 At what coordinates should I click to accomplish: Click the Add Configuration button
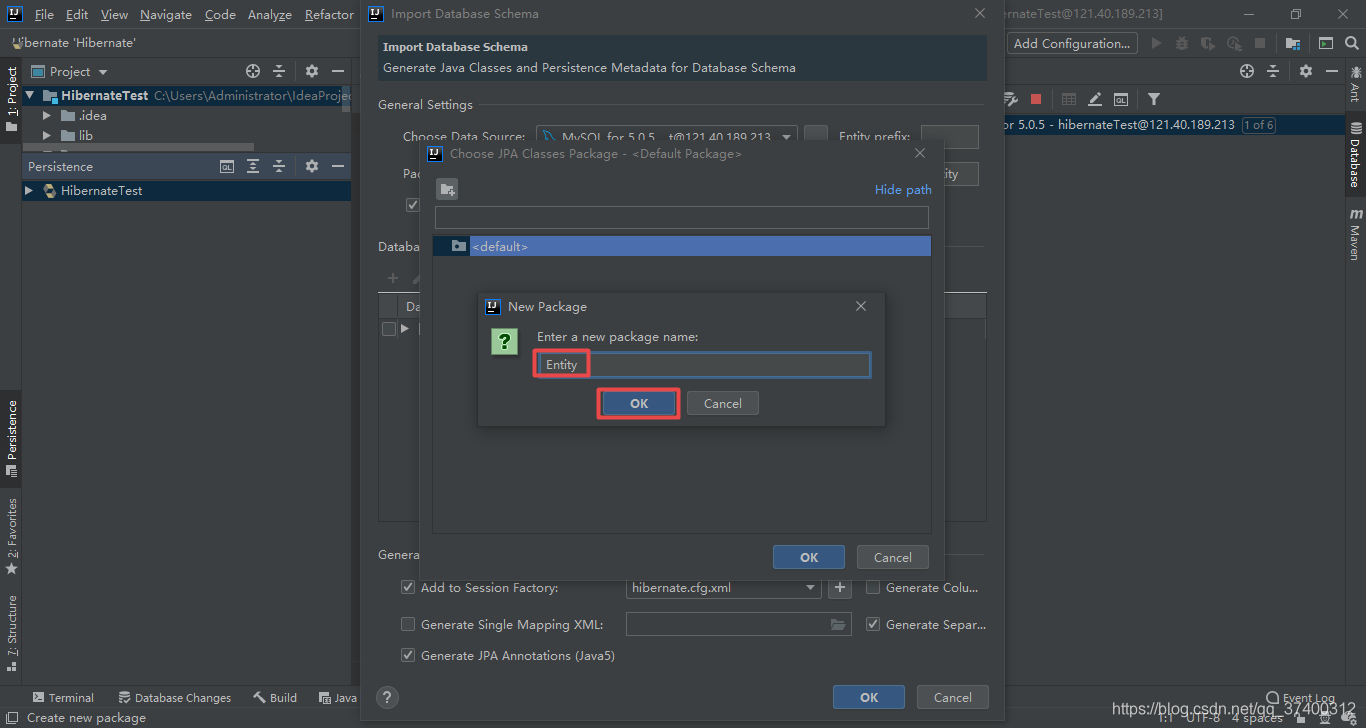pos(1071,43)
